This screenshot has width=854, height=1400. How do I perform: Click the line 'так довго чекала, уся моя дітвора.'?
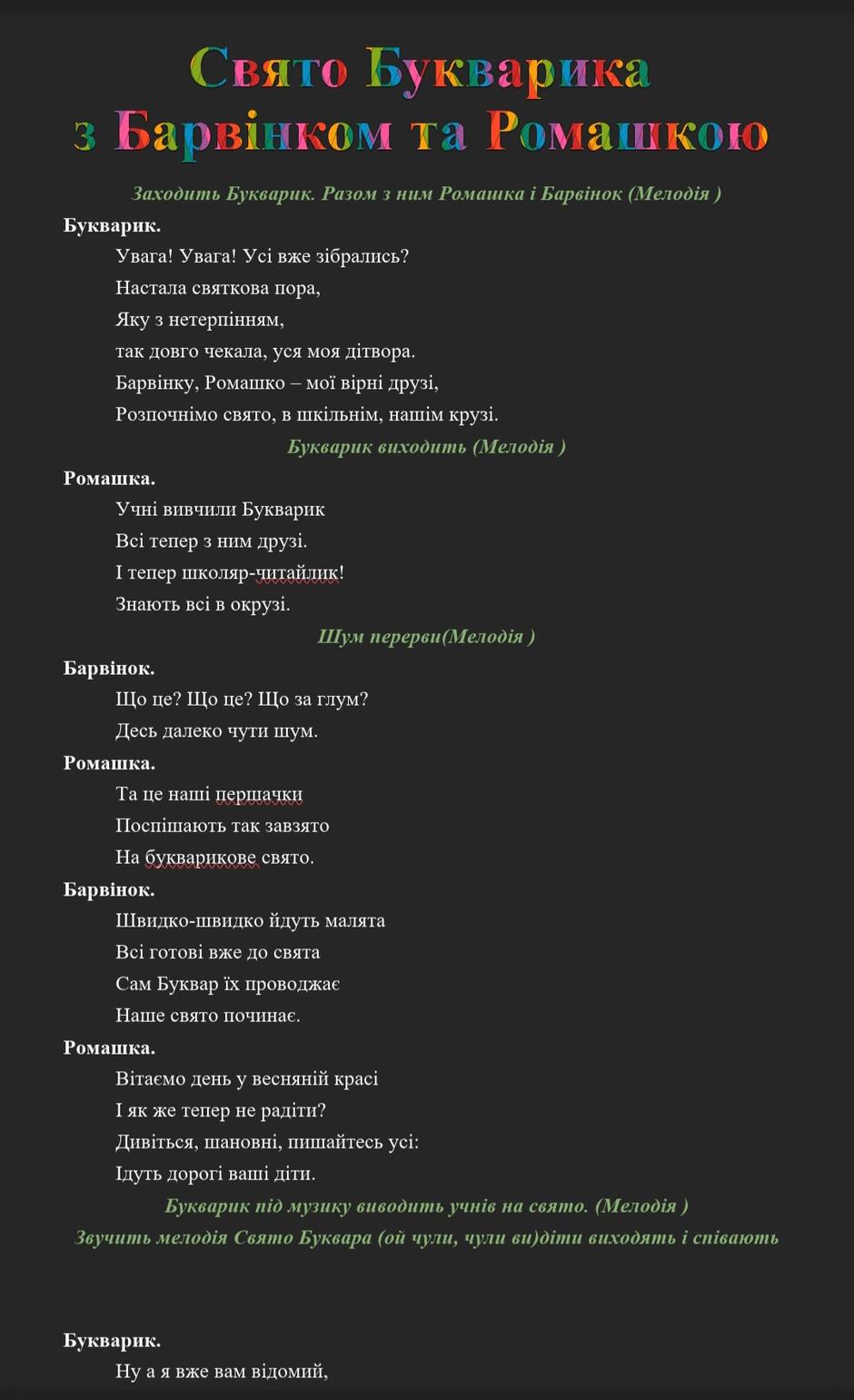coord(265,351)
